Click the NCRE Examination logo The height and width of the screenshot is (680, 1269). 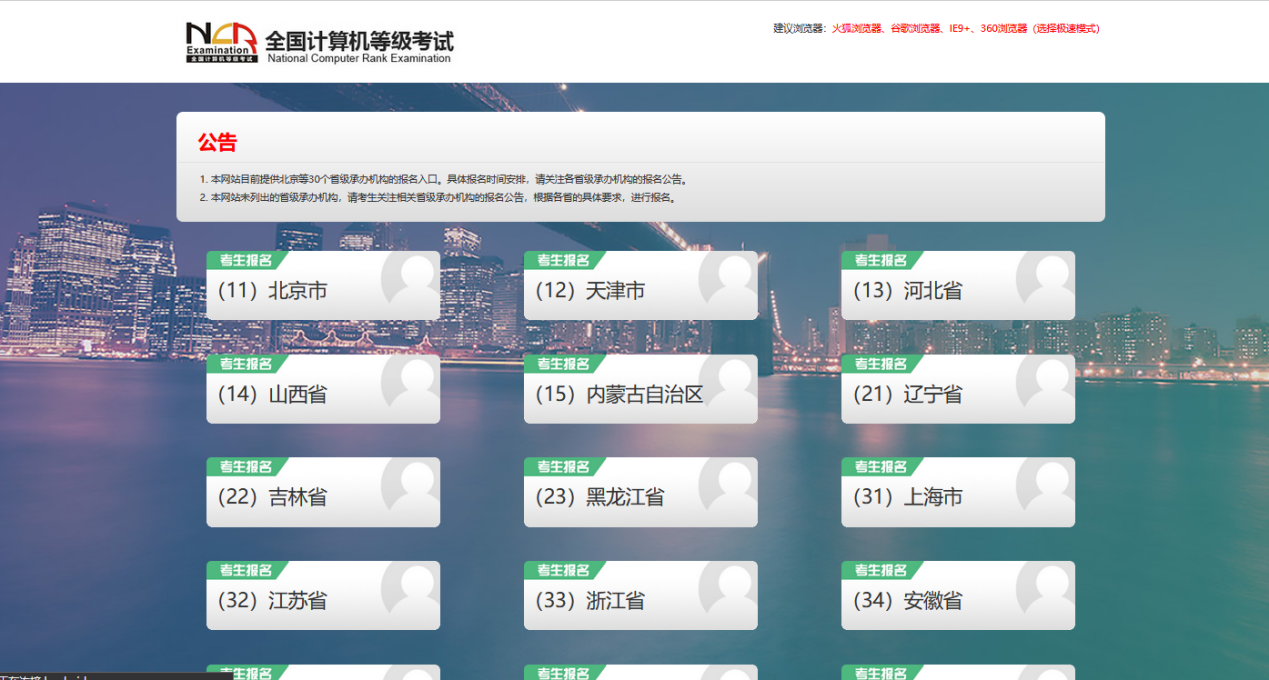221,43
